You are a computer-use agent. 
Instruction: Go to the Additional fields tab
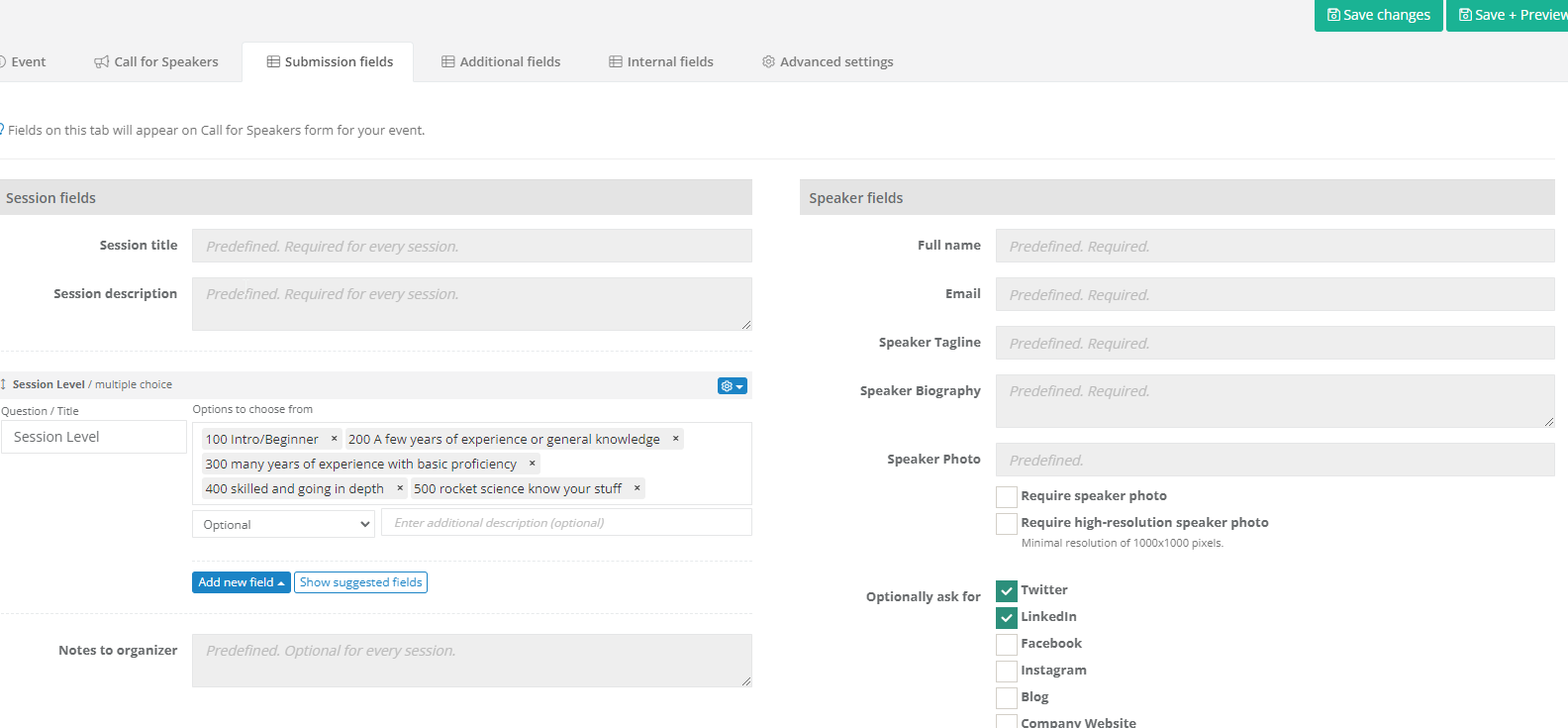point(501,61)
